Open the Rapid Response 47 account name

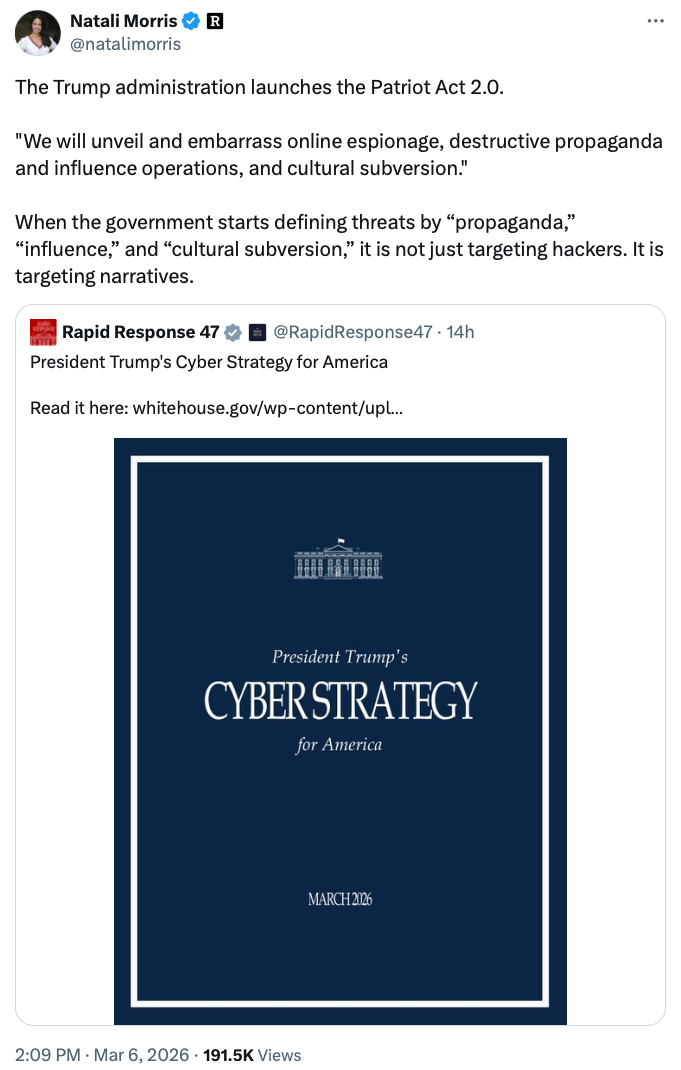tap(140, 332)
